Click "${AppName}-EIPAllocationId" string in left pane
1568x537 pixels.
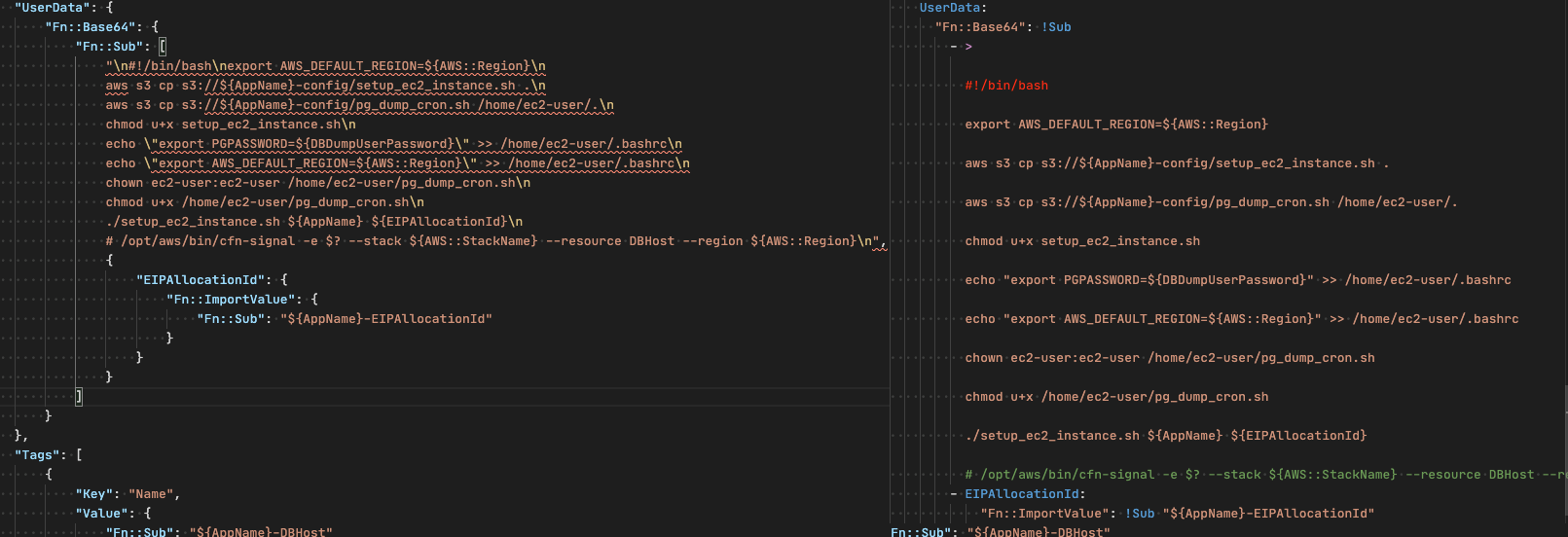[x=386, y=319]
